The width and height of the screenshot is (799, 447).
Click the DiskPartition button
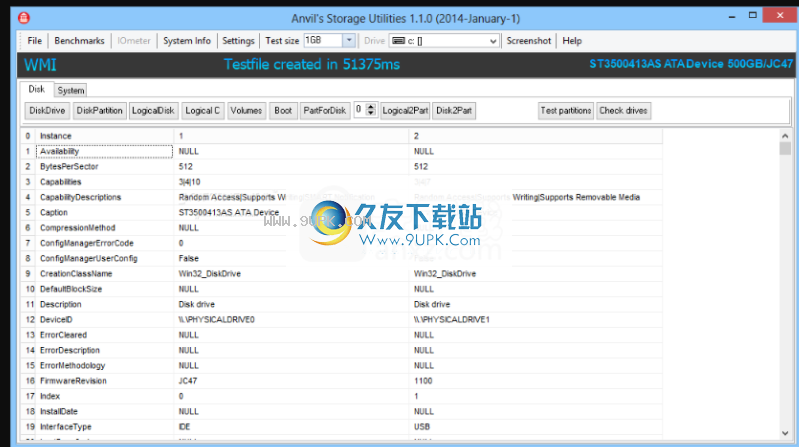pyautogui.click(x=99, y=111)
